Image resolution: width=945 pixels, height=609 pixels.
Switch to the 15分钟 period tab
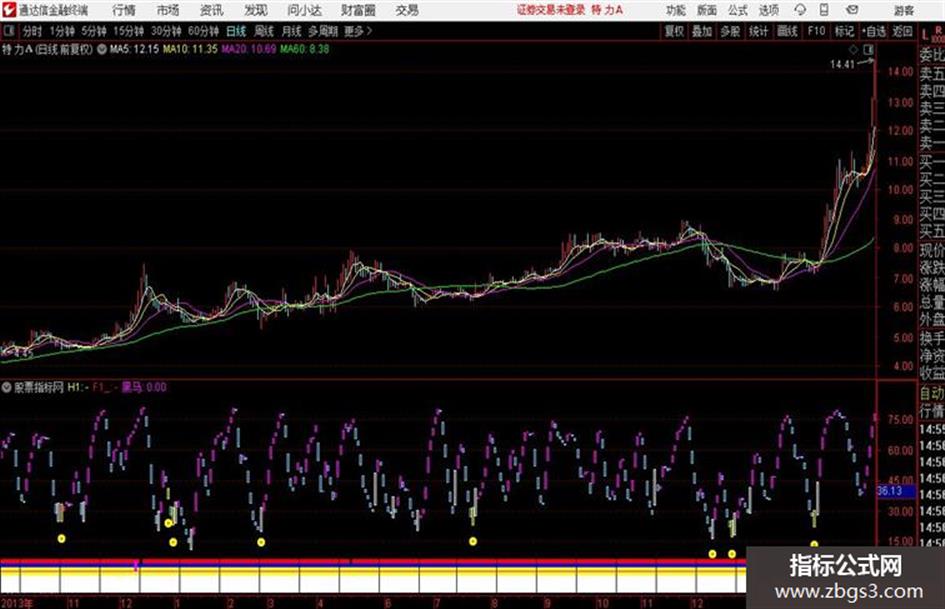tap(128, 31)
